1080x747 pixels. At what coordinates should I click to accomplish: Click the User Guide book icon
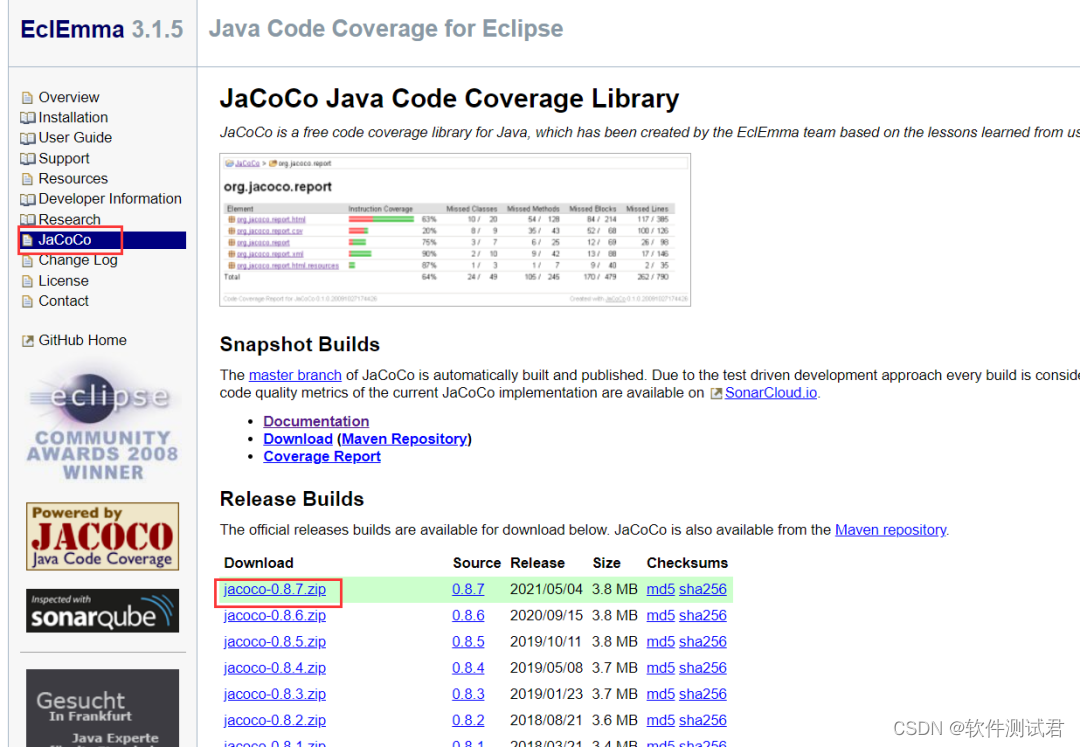coord(28,138)
